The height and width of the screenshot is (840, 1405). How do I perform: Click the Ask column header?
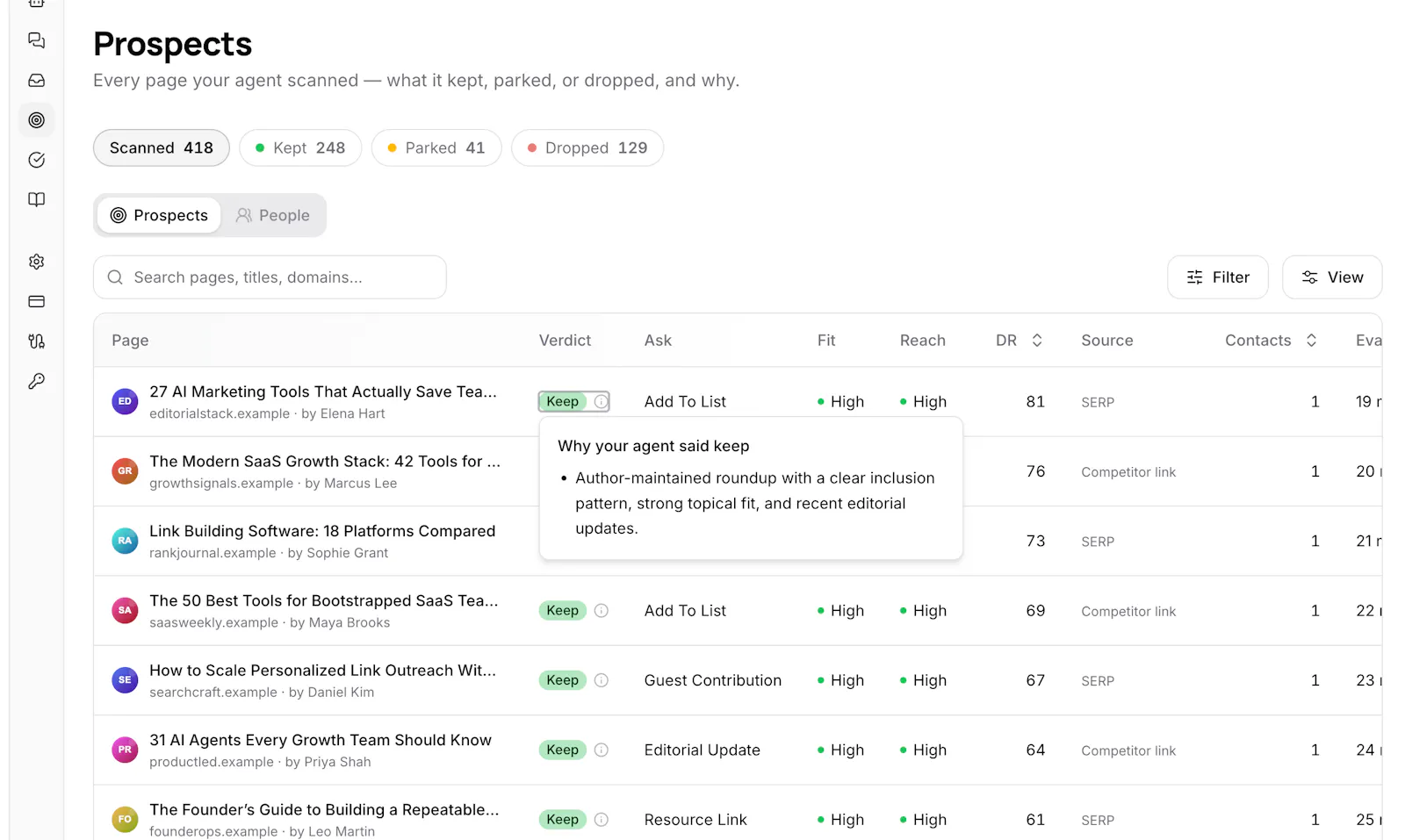[658, 341]
